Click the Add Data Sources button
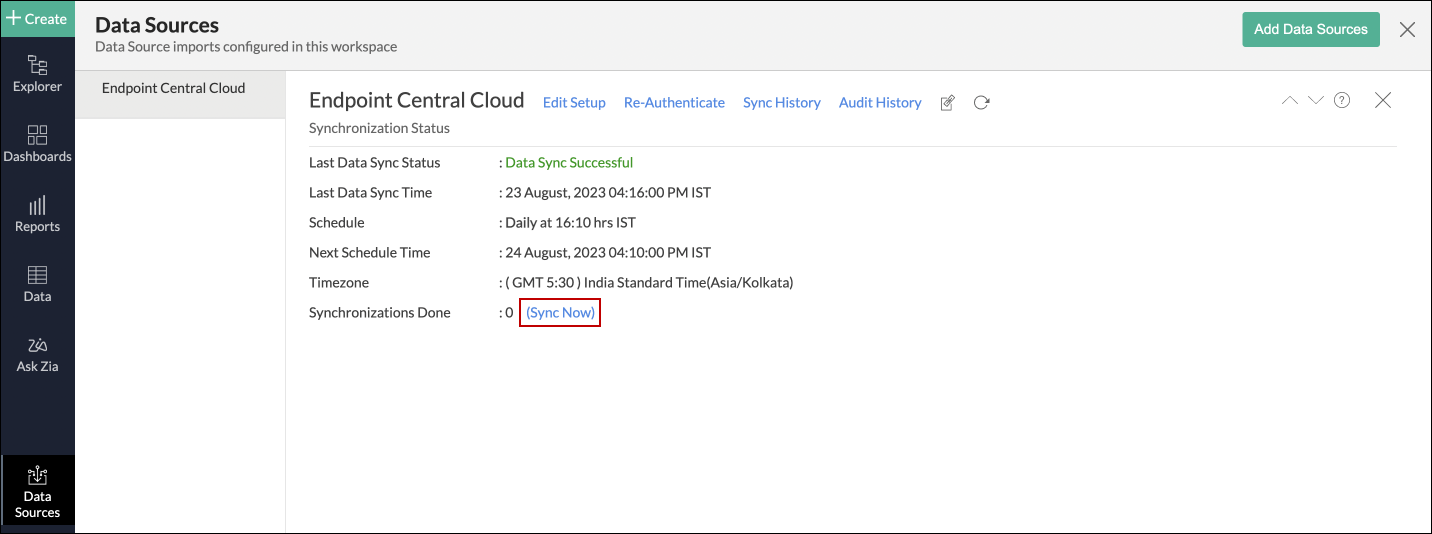The image size is (1432, 534). coord(1310,29)
